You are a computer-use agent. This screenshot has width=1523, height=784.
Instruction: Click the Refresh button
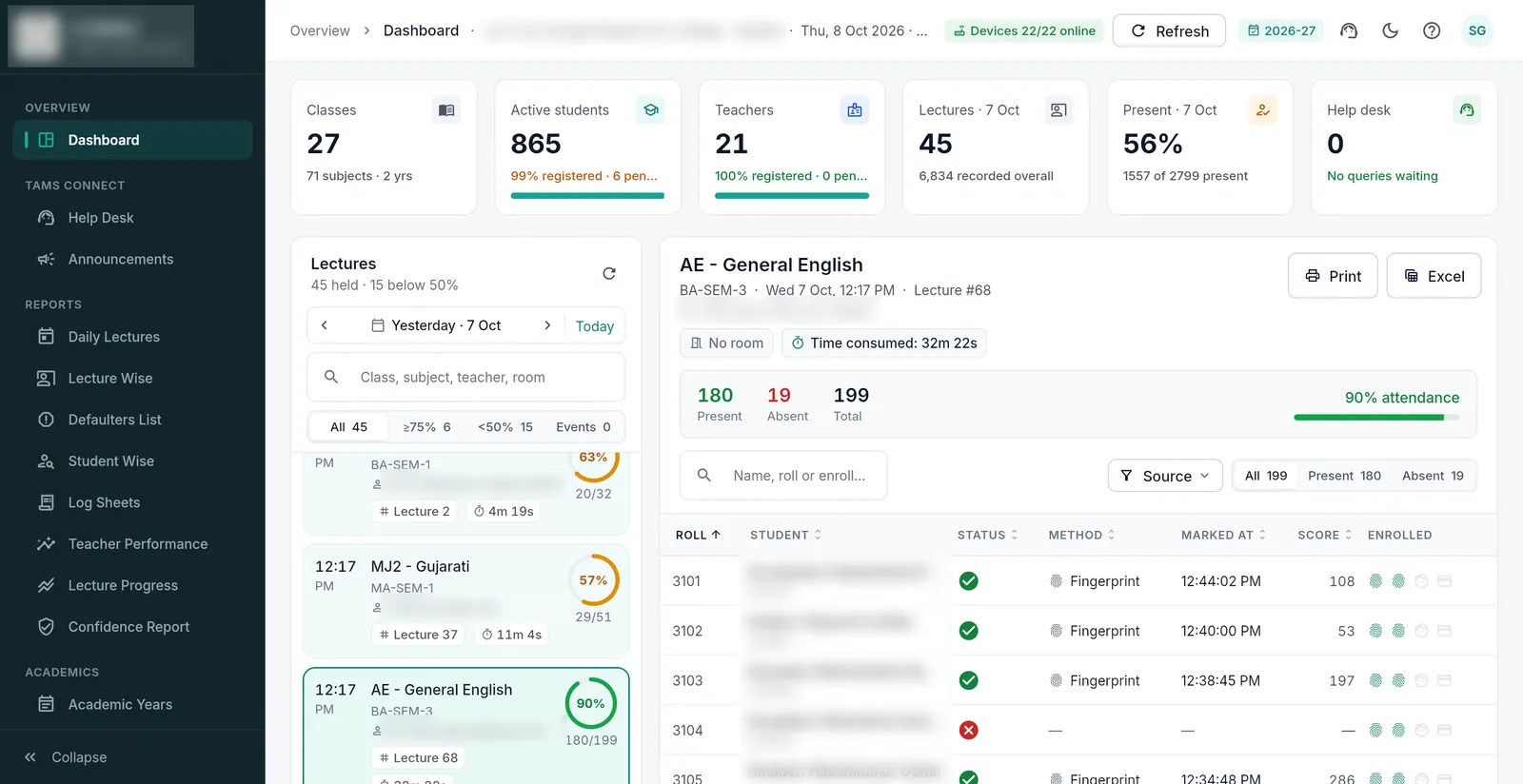1169,30
